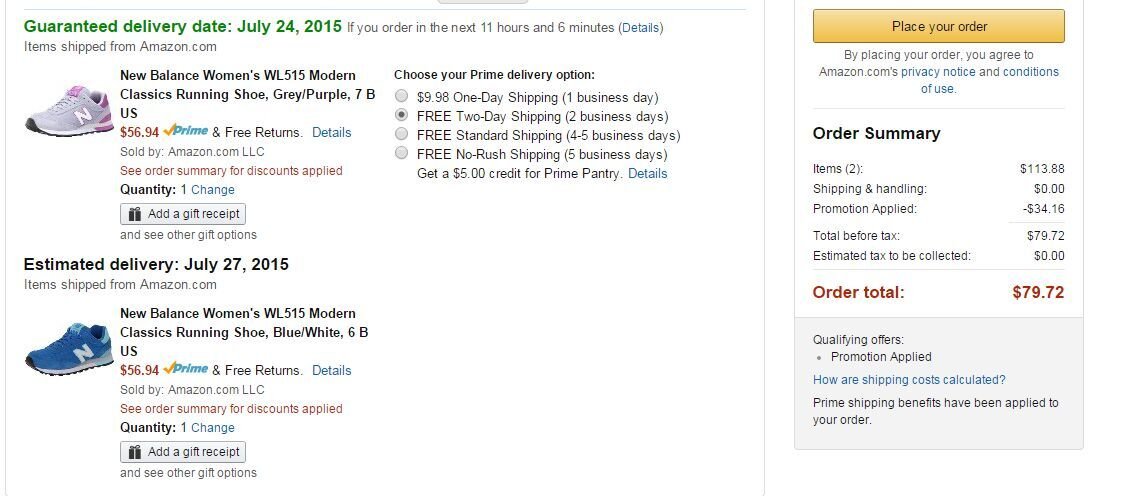Click gift icon on the first Add a gift receipt button
This screenshot has width=1127, height=496.
click(x=134, y=214)
